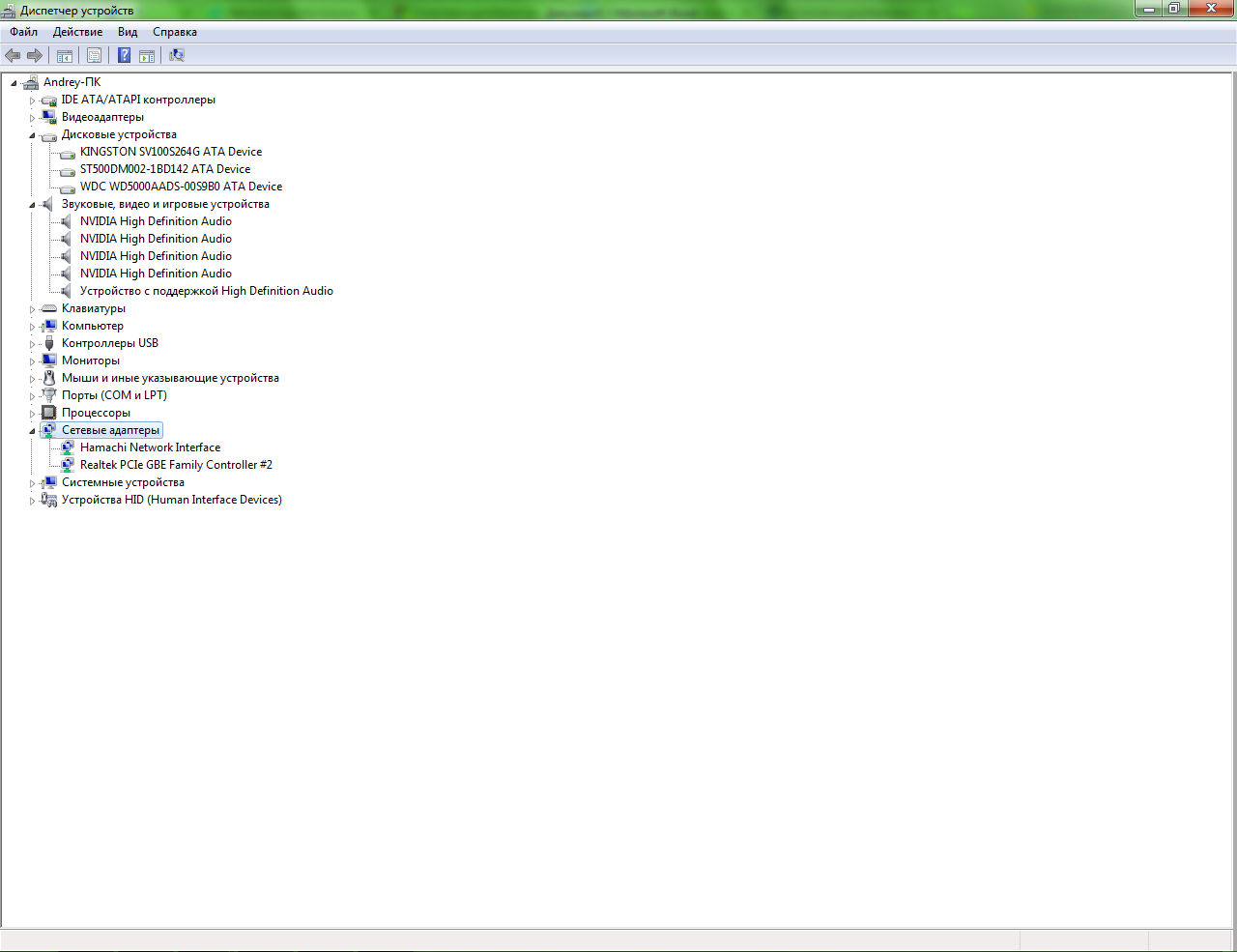Collapse the Andrey-ПК root node
The height and width of the screenshot is (952, 1237).
coord(14,83)
